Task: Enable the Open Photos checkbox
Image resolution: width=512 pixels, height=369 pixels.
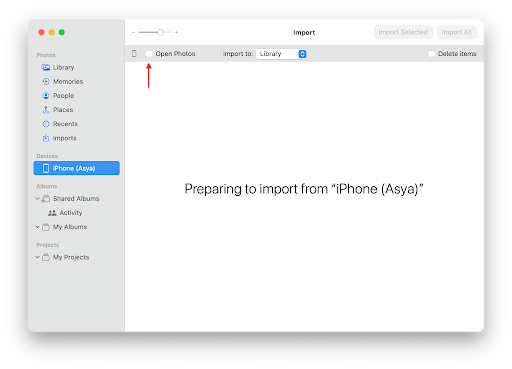Action: pyautogui.click(x=149, y=54)
